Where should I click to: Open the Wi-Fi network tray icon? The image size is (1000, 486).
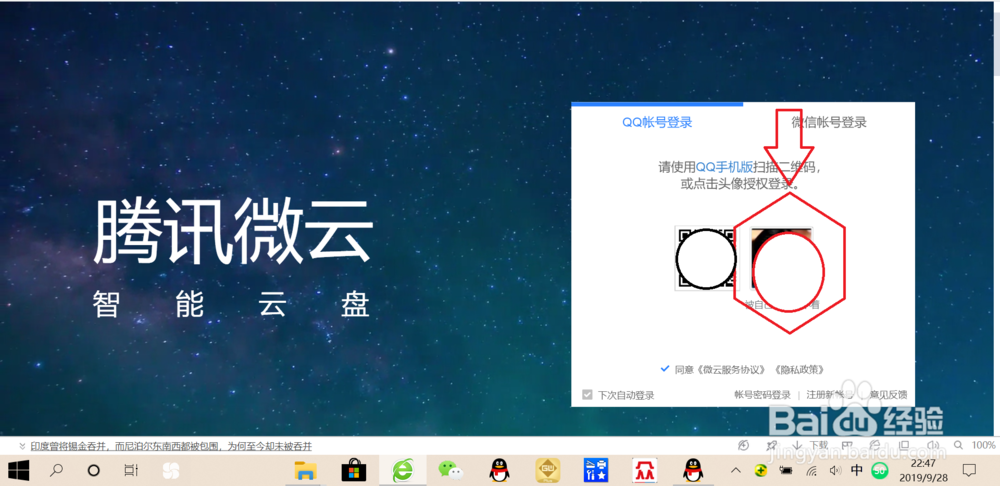pos(811,471)
